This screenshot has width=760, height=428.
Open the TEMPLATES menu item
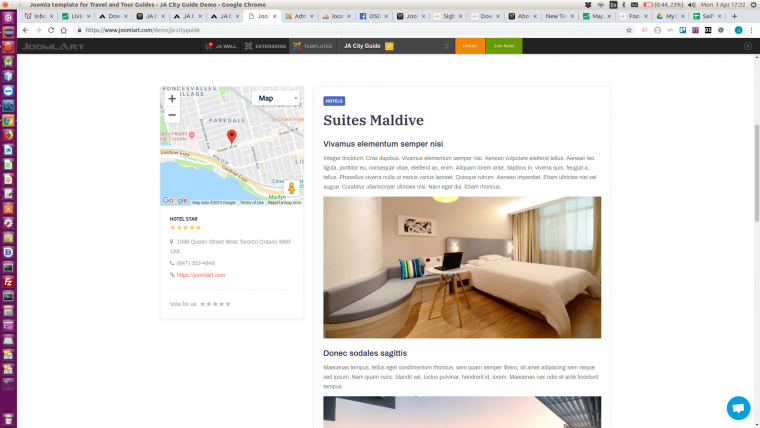[313, 46]
